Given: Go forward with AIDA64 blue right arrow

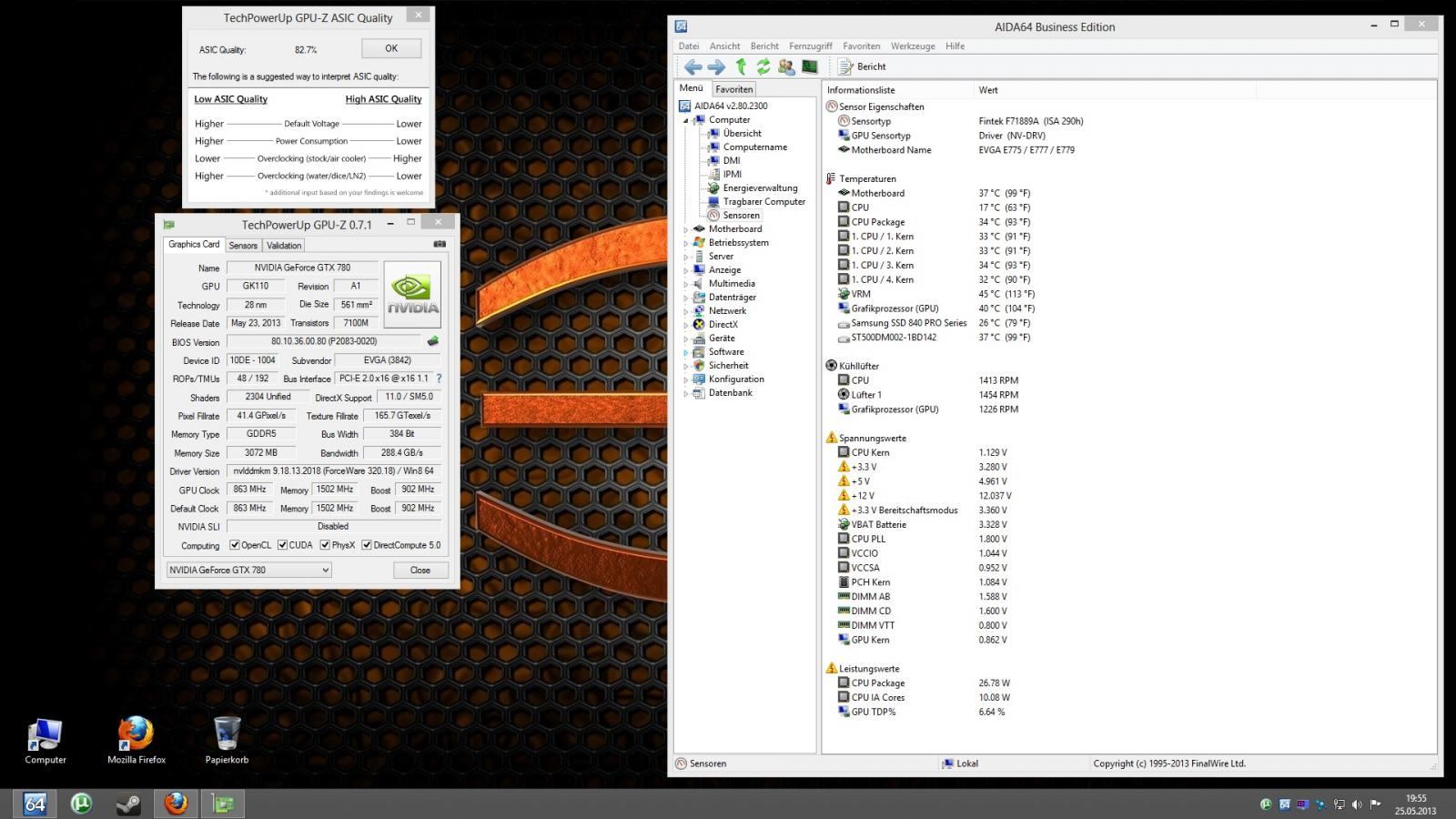Looking at the screenshot, I should point(716,66).
